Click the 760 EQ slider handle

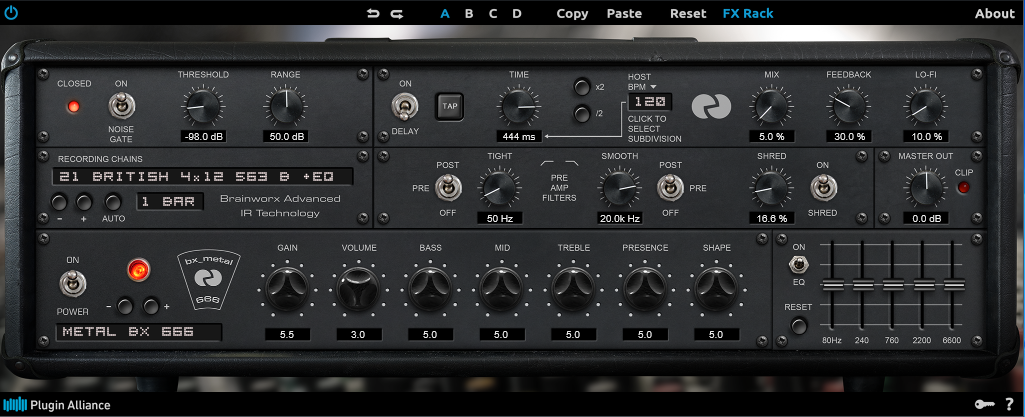click(x=893, y=285)
